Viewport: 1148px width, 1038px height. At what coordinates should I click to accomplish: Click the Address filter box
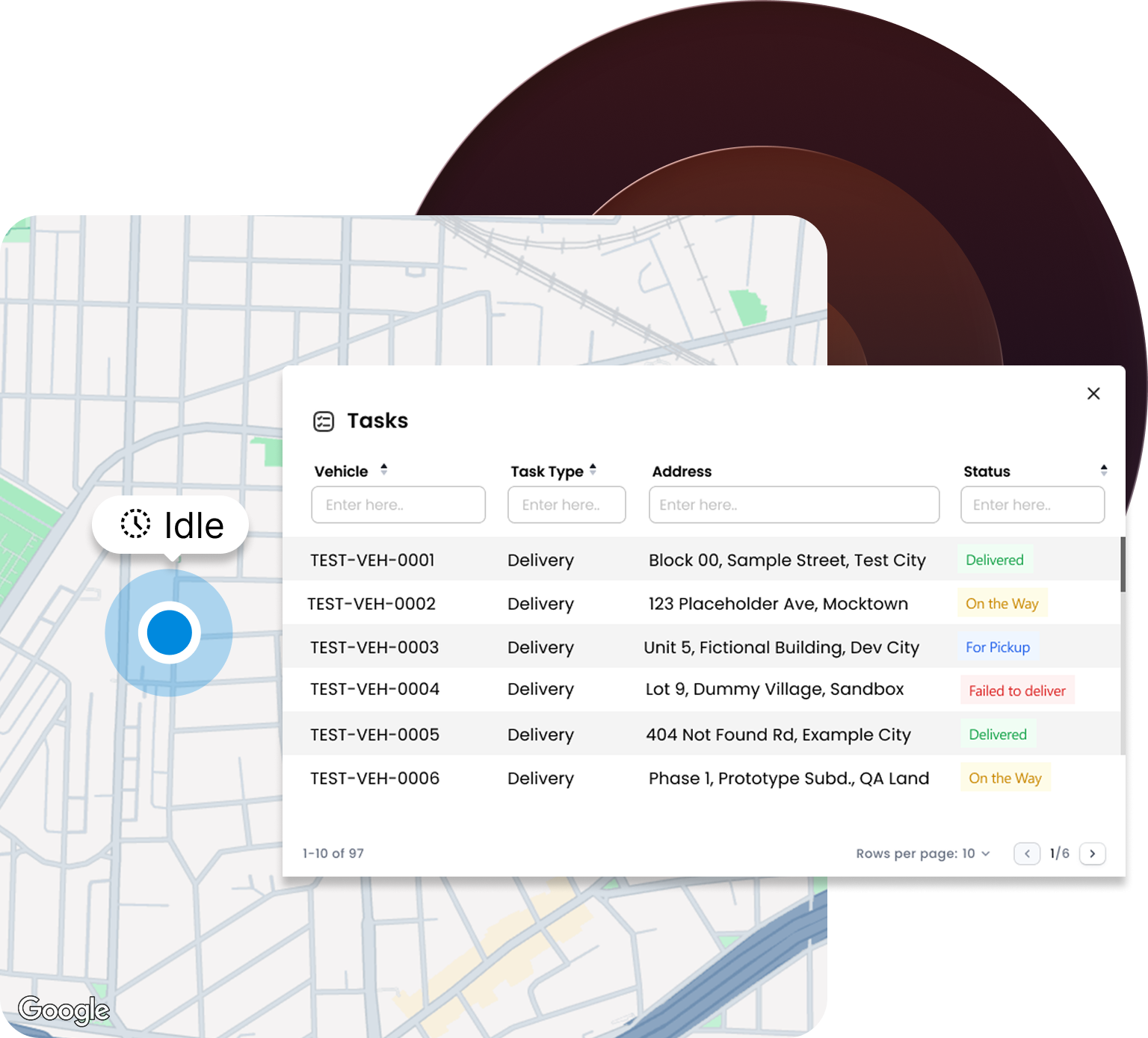(794, 504)
